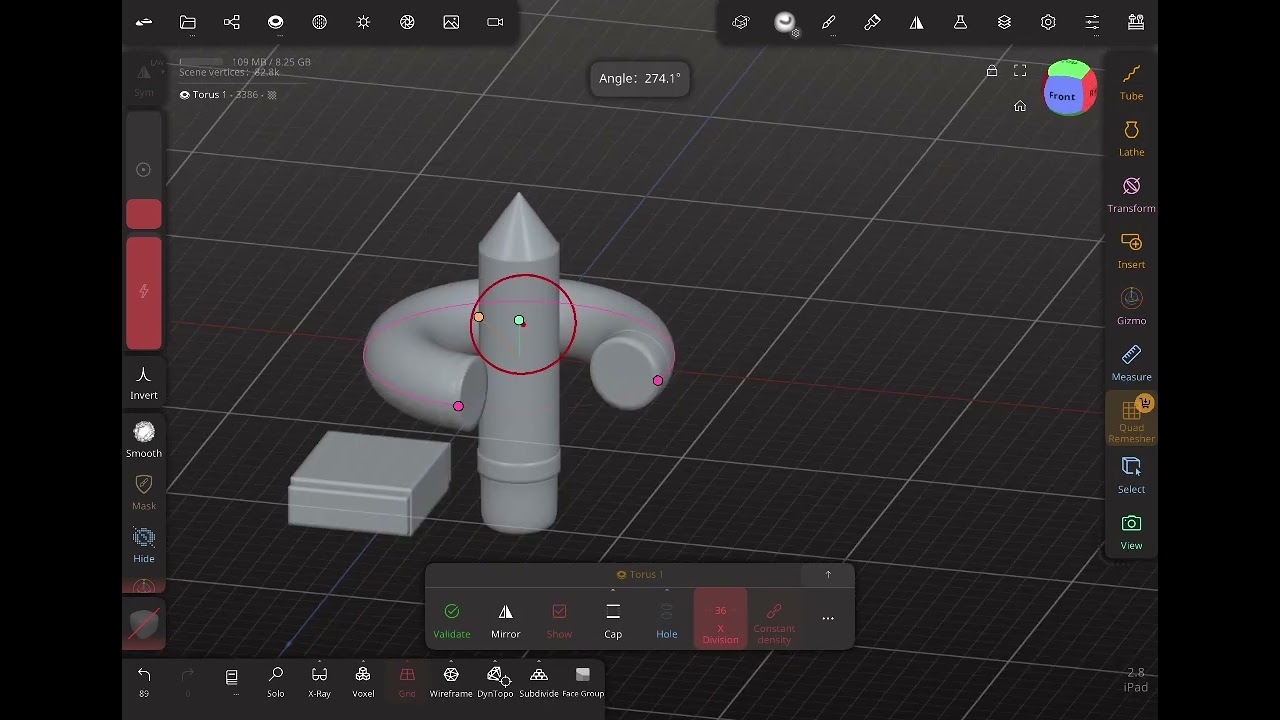Collapse Torus 1 panel with up arrow
Viewport: 1280px width, 720px height.
(x=828, y=574)
